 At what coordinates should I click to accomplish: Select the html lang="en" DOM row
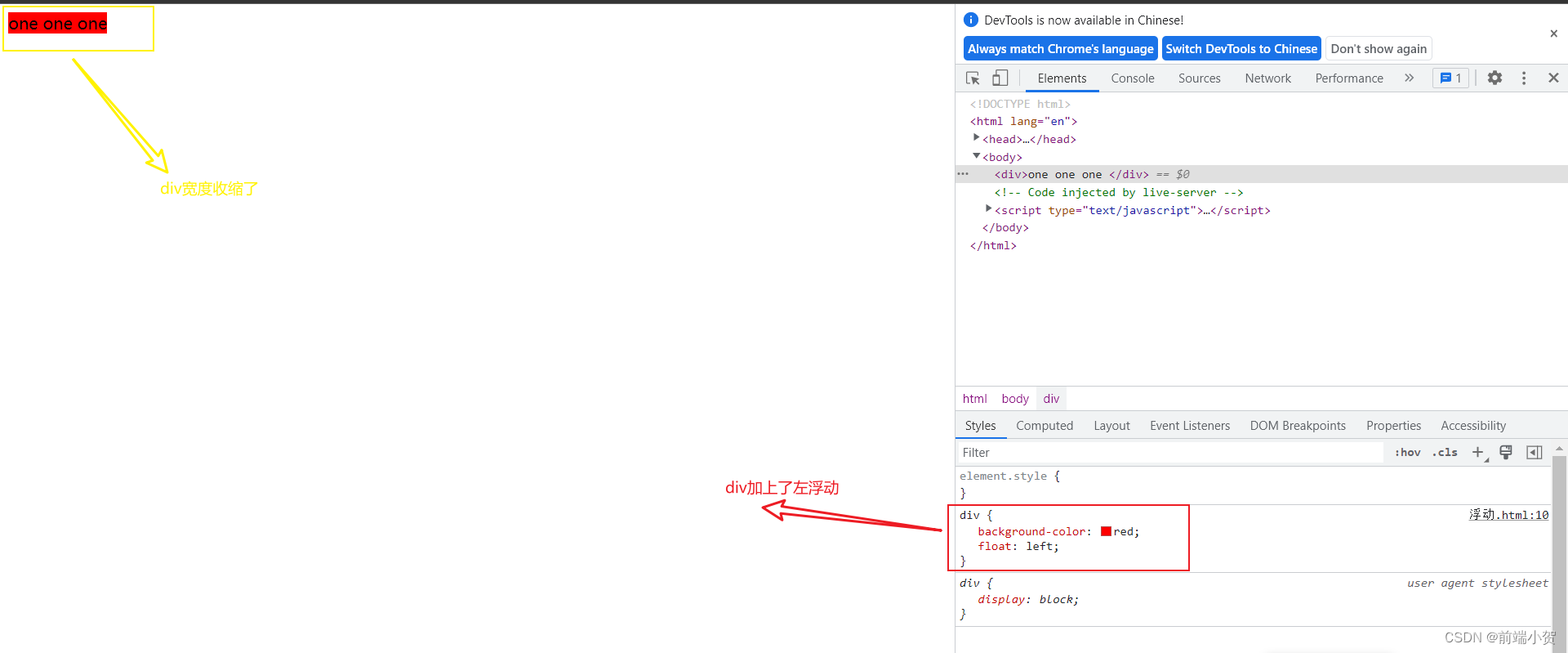tap(1023, 121)
